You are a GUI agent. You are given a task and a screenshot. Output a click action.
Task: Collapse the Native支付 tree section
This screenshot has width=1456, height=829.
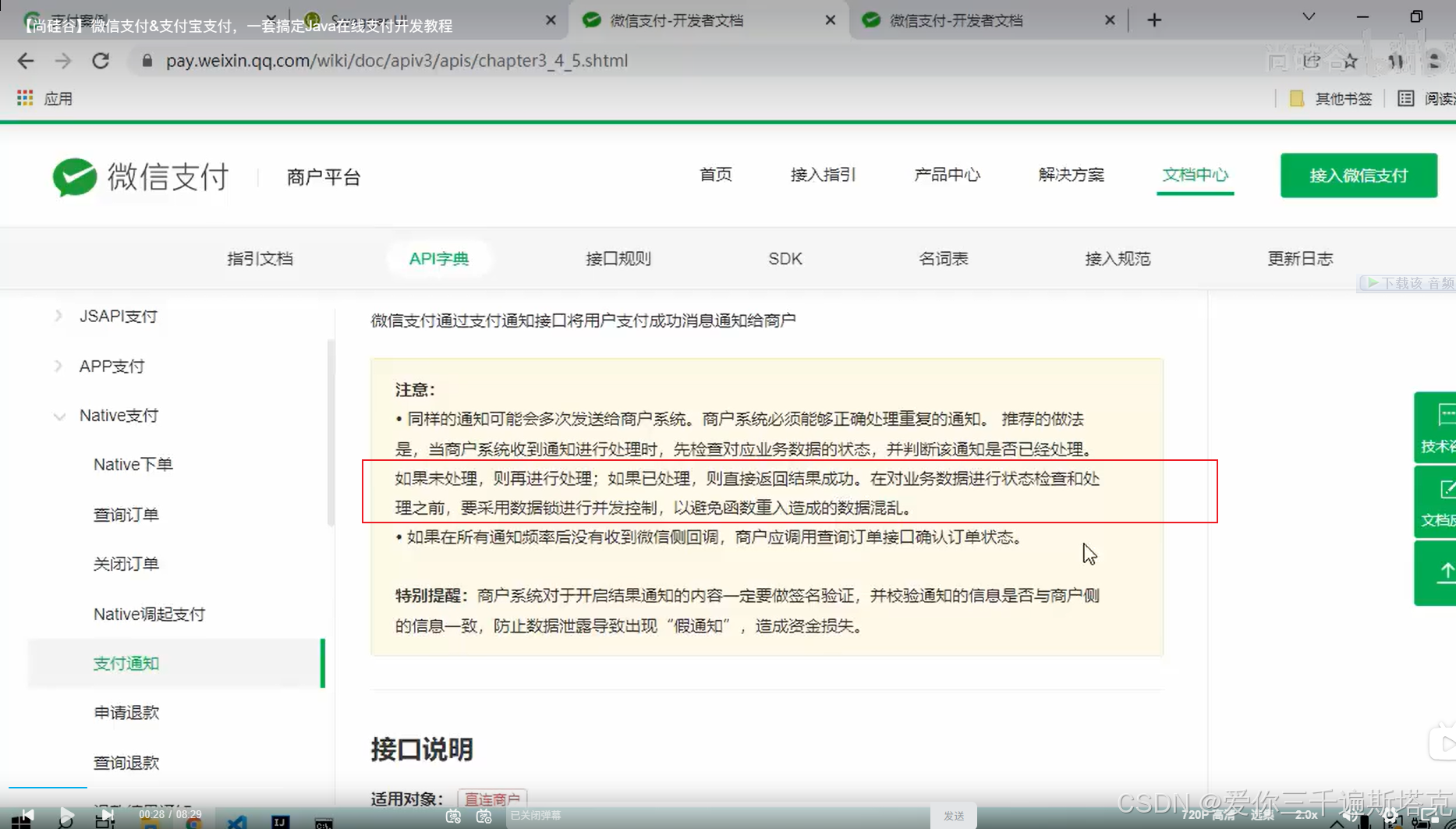point(59,416)
